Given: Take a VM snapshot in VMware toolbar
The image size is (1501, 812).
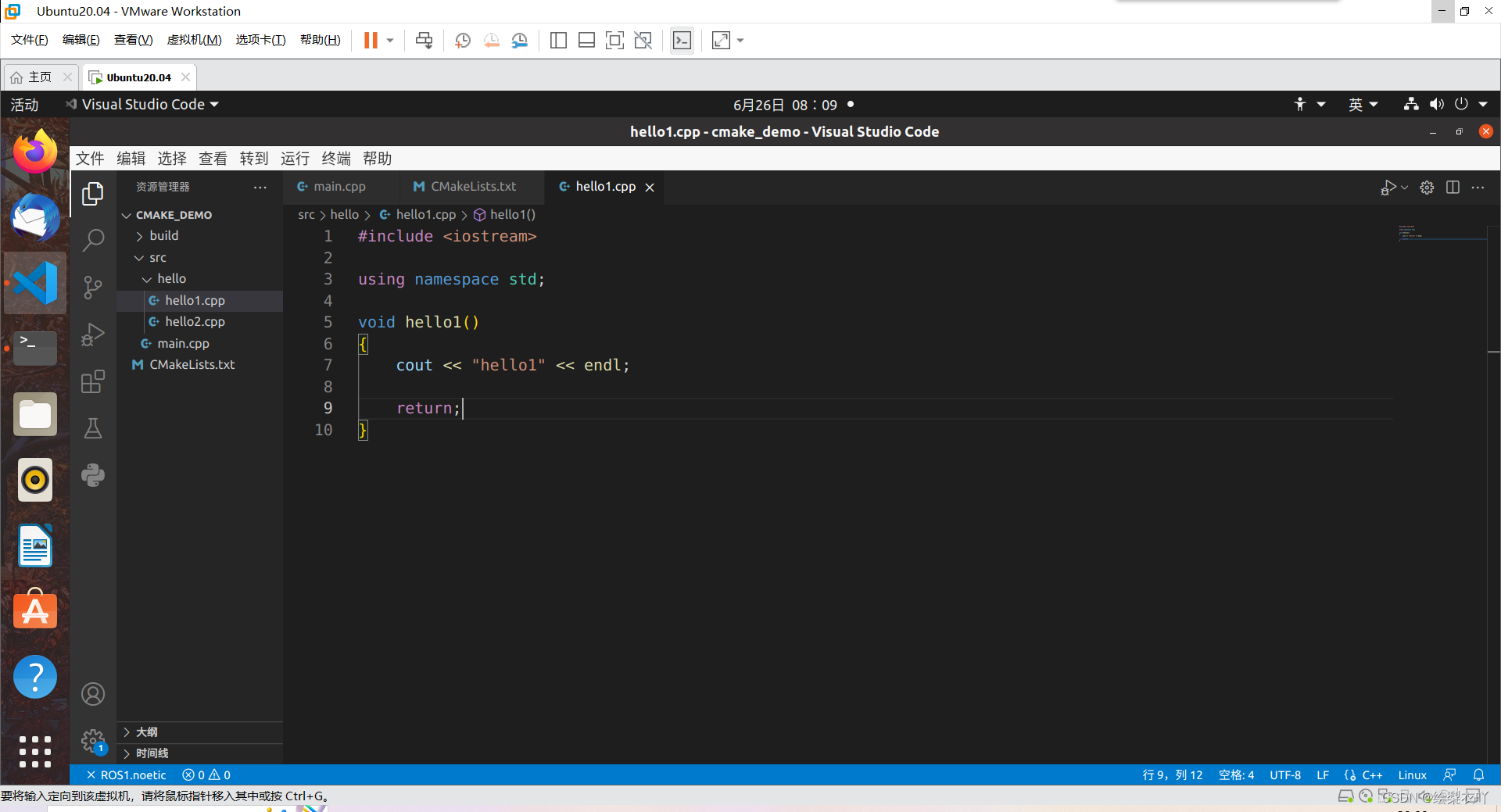Looking at the screenshot, I should (463, 41).
